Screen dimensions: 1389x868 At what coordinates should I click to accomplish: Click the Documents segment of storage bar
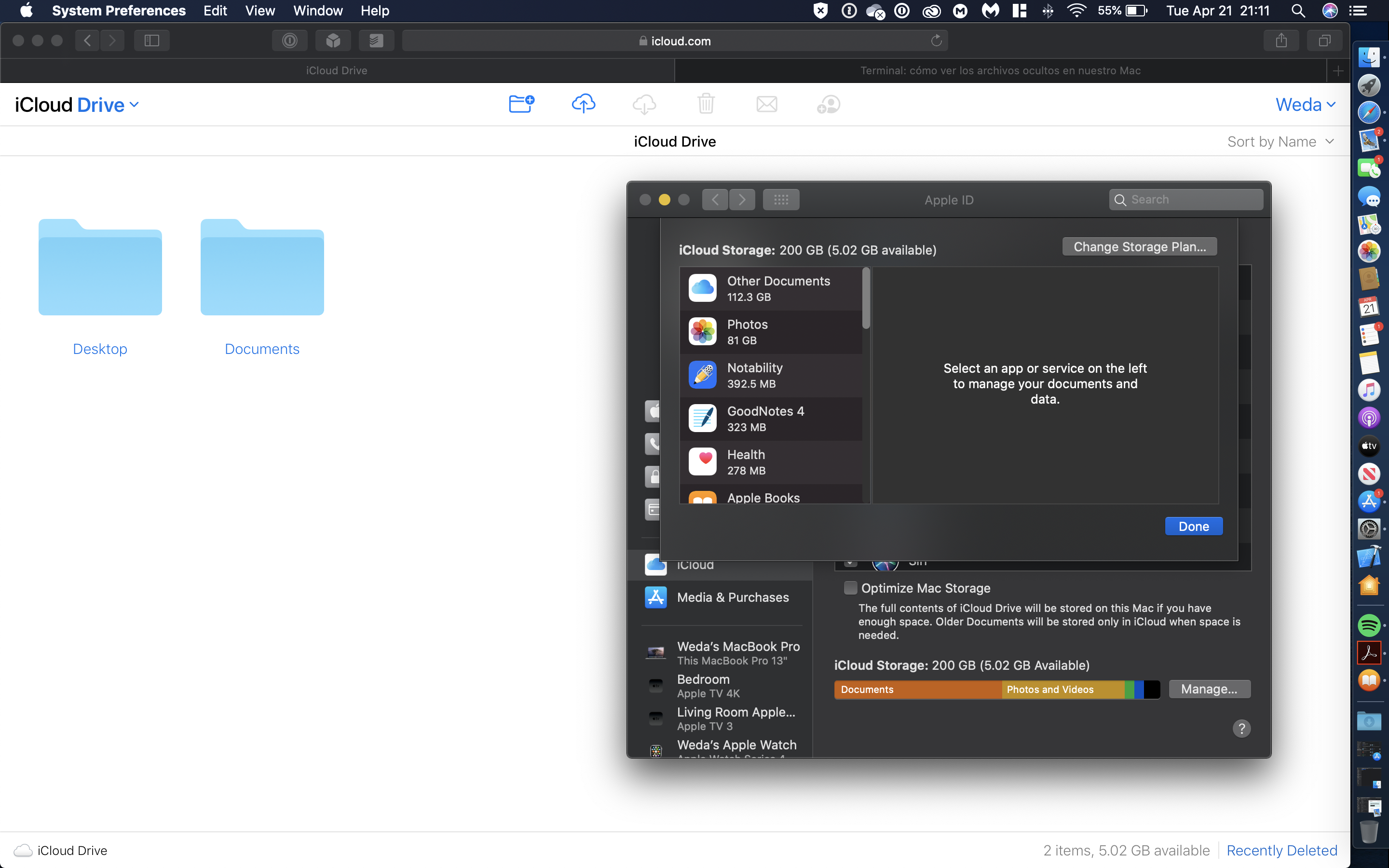[917, 690]
